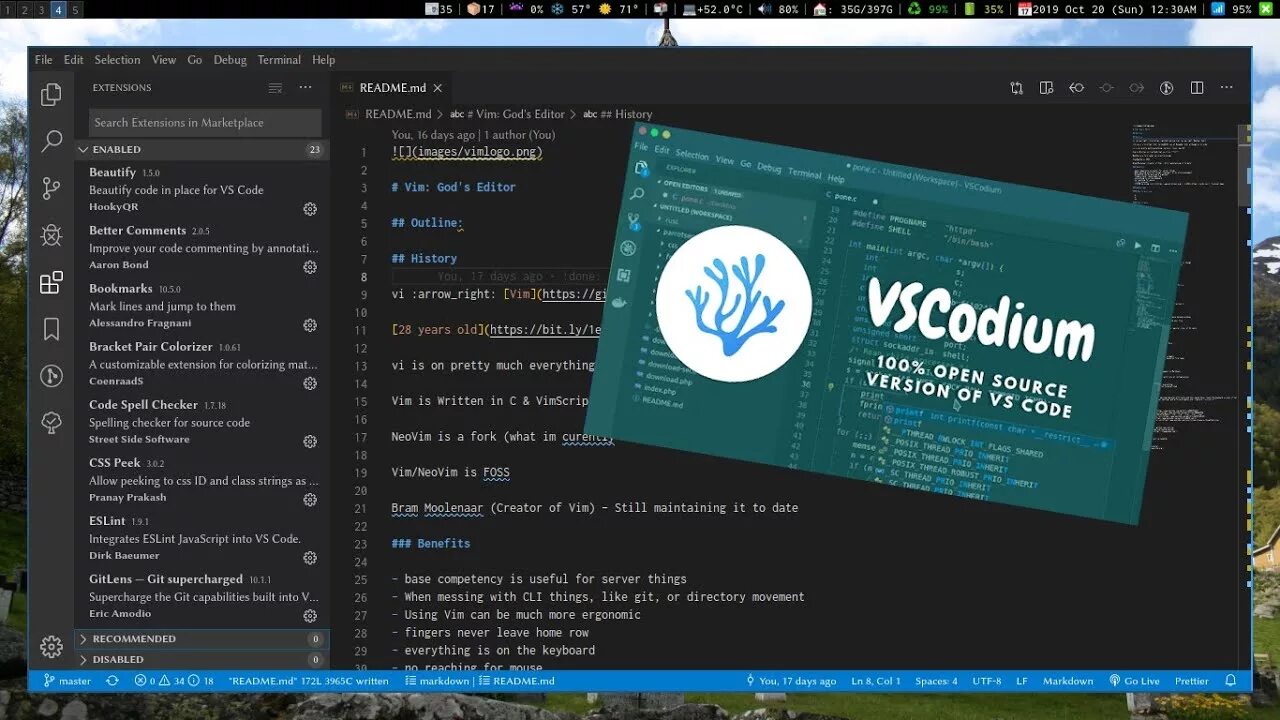The image size is (1280, 720).
Task: Expand the RECOMMENDED extensions section
Action: click(x=202, y=639)
